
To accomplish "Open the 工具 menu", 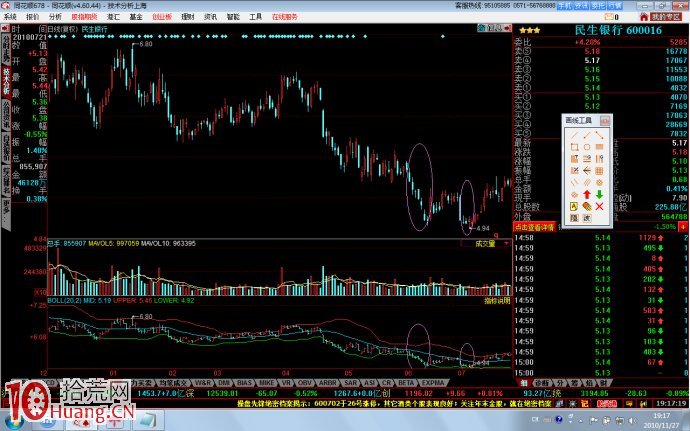I will click(x=256, y=17).
